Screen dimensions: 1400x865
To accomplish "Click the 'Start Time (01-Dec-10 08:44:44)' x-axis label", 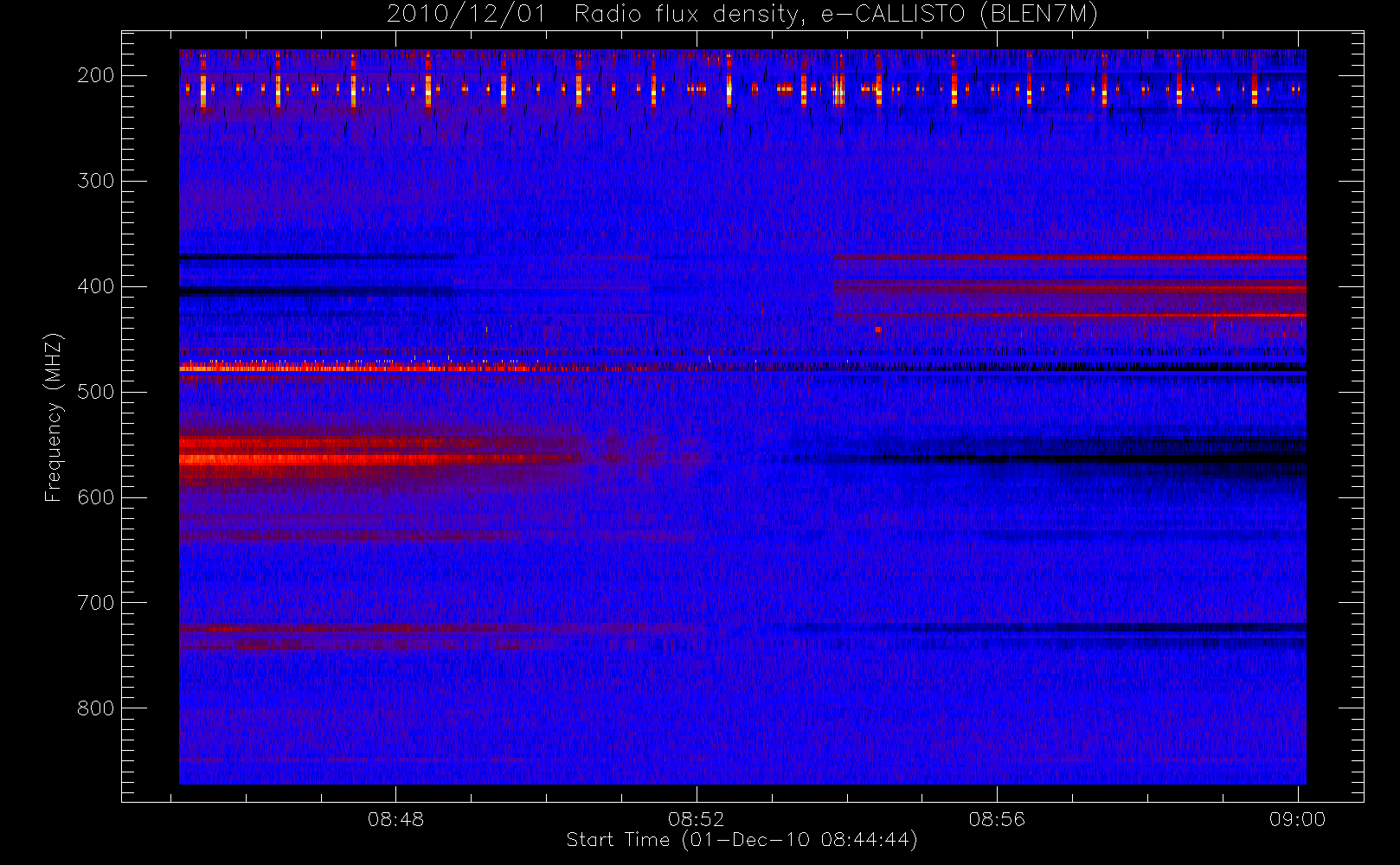I will click(x=742, y=840).
